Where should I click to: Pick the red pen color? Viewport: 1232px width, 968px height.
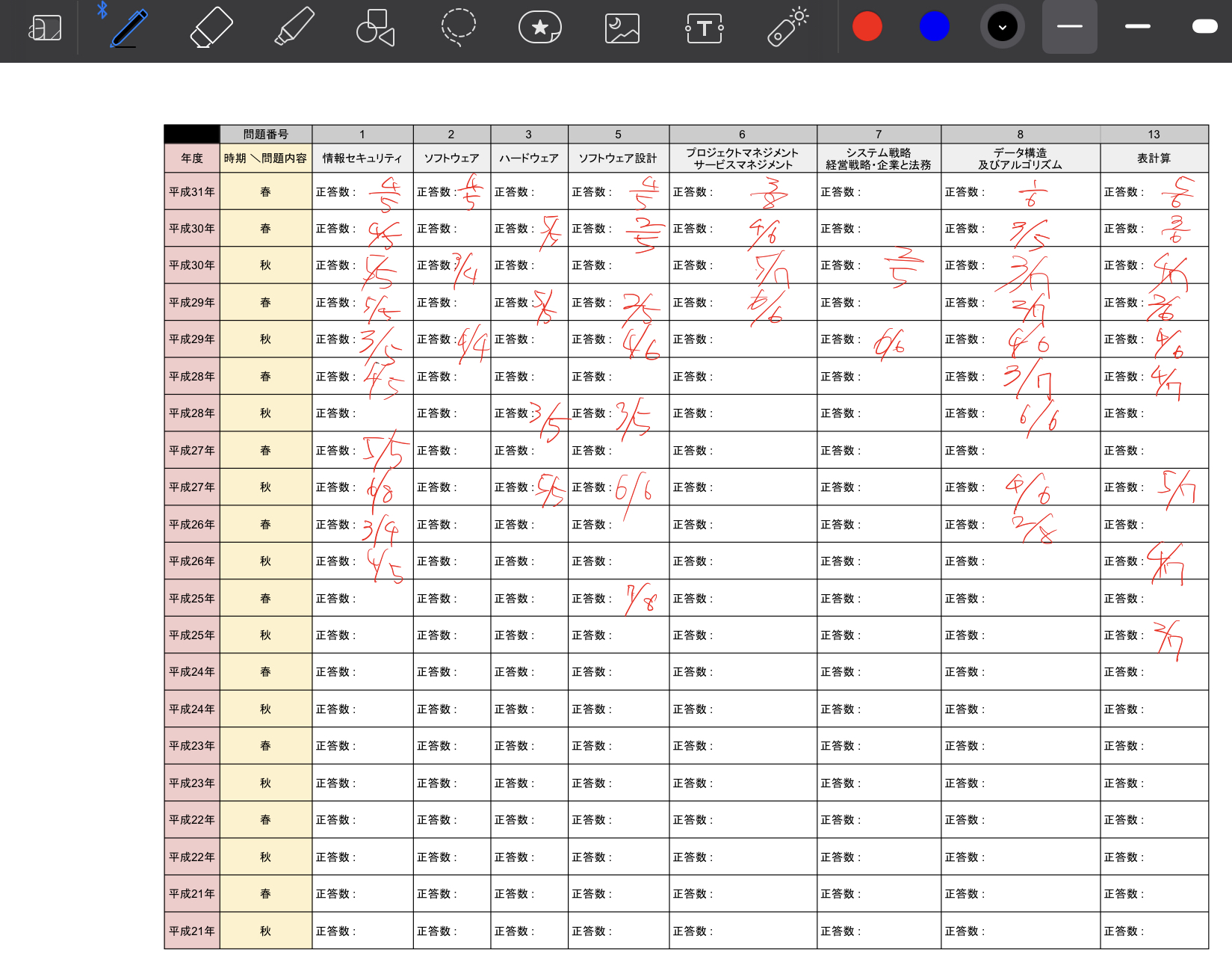[867, 27]
